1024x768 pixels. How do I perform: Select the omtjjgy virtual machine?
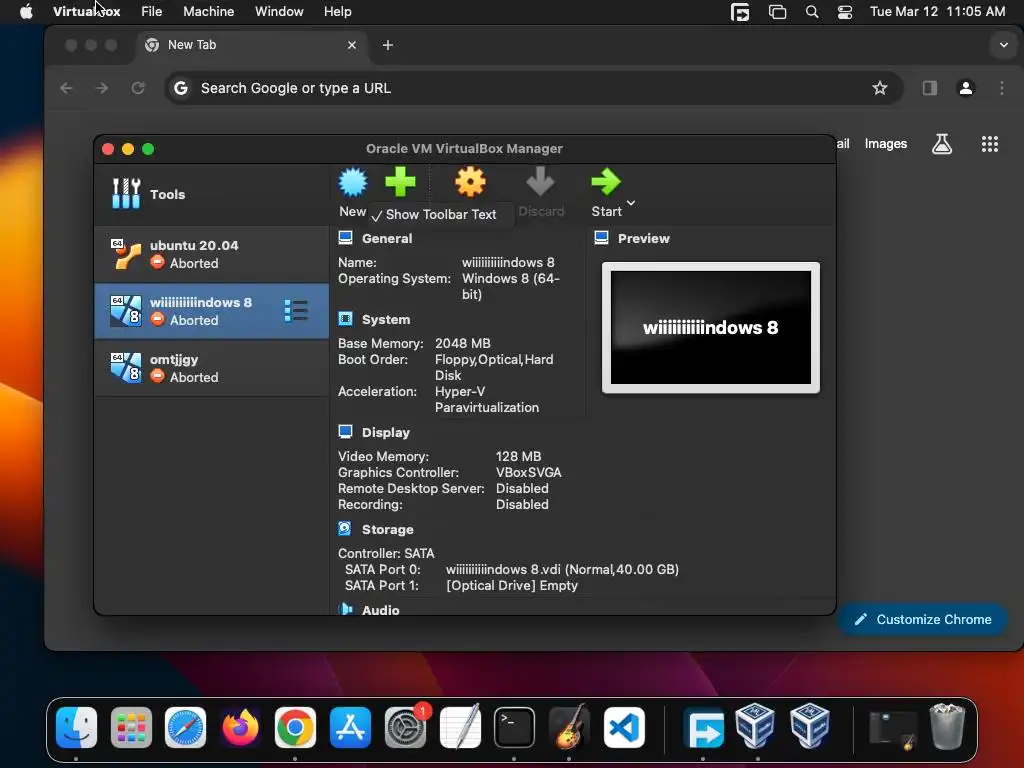point(212,368)
